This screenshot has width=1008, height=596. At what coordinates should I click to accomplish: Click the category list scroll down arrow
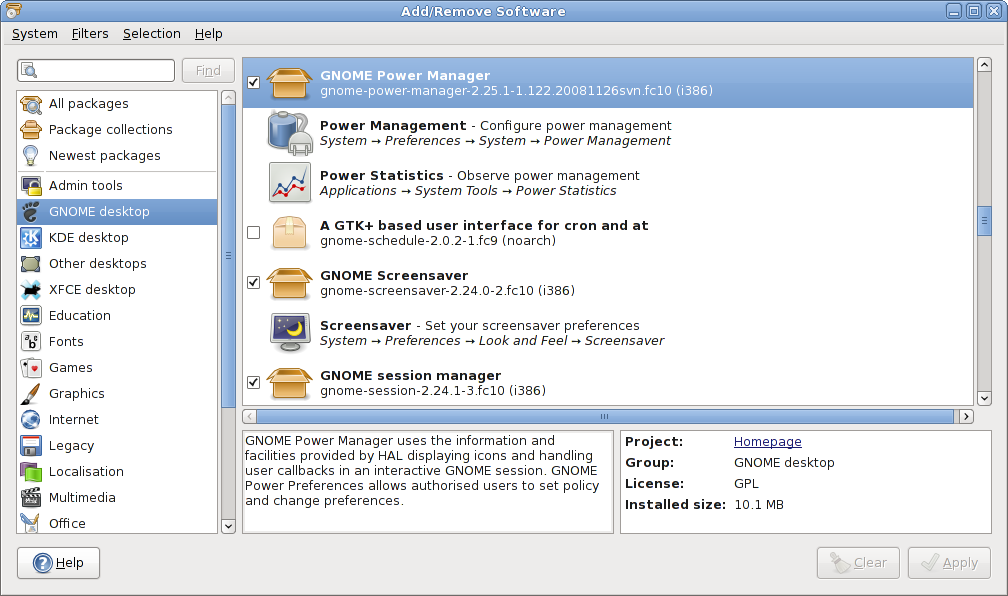coord(228,526)
